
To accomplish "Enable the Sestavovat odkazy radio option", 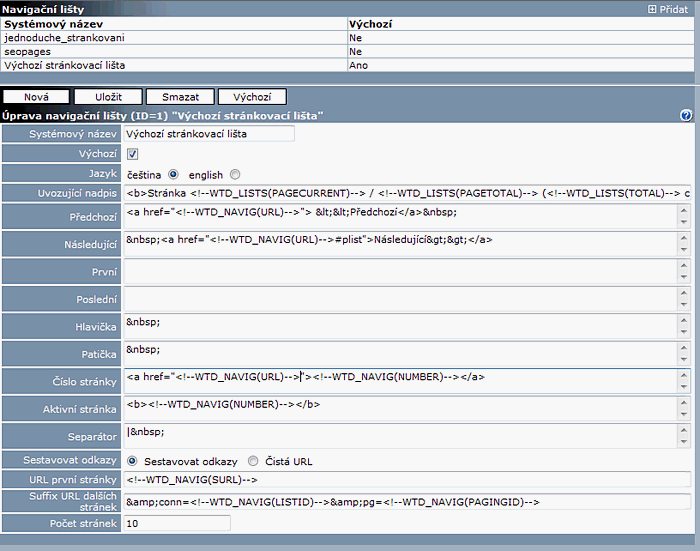I will click(132, 461).
